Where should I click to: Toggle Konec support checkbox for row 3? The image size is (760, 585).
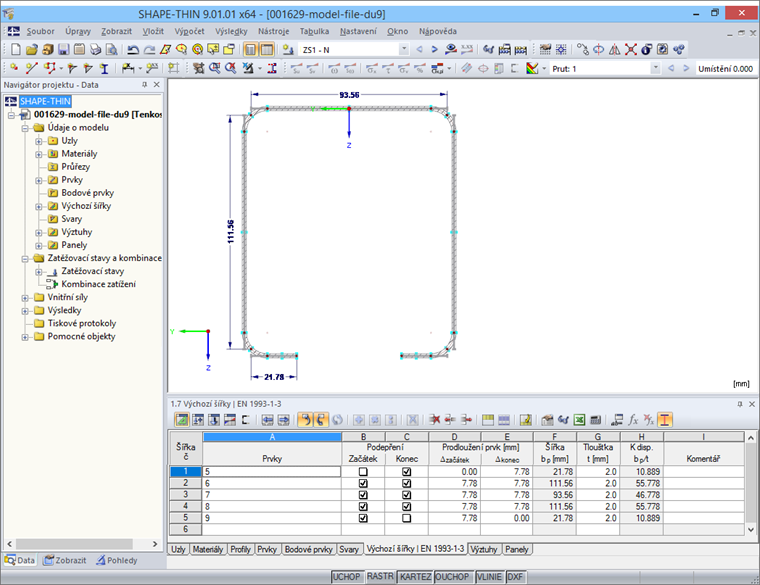pyautogui.click(x=406, y=495)
